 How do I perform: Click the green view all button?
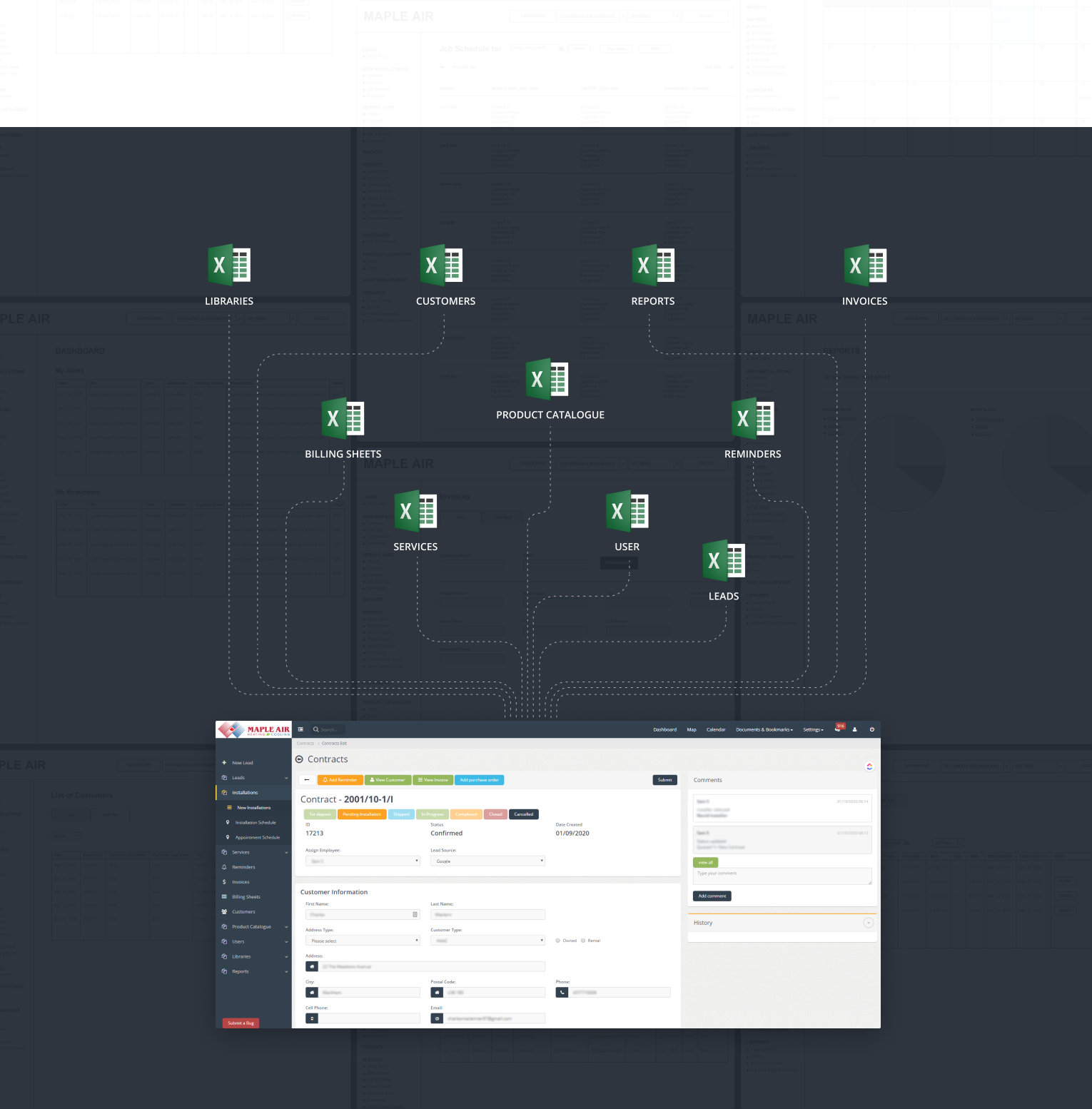(x=705, y=863)
